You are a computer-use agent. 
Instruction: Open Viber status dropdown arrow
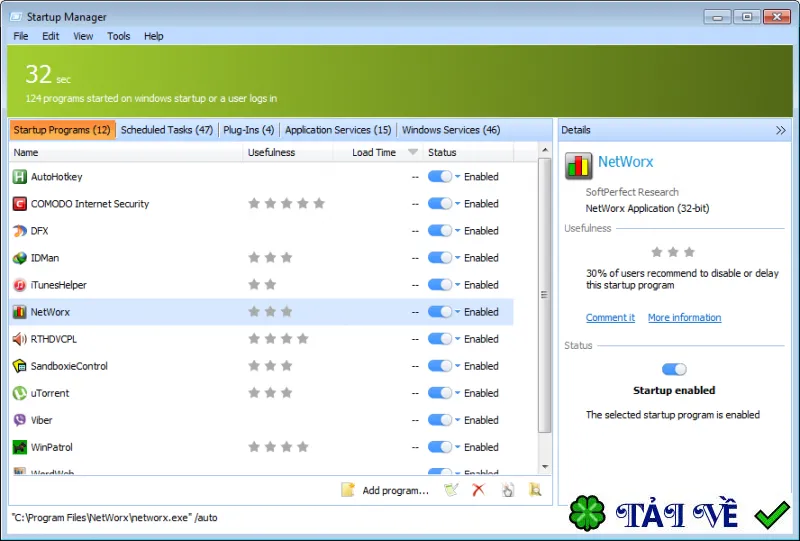458,420
